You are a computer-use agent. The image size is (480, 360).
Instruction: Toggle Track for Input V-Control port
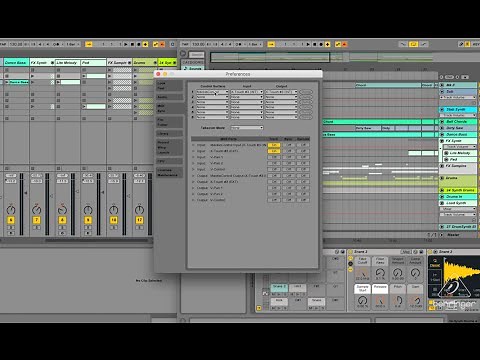274,169
